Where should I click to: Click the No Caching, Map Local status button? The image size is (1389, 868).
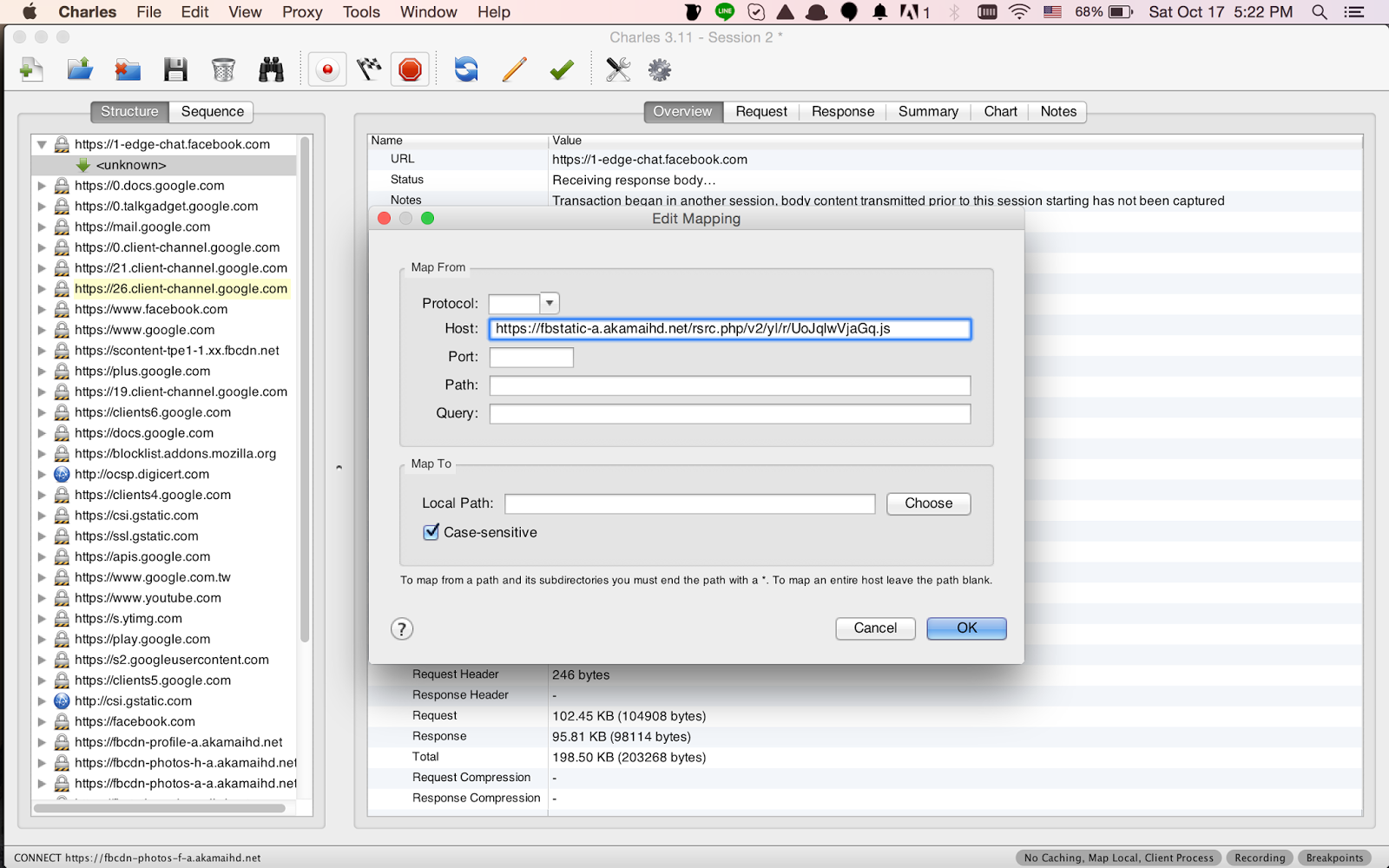(x=1119, y=858)
